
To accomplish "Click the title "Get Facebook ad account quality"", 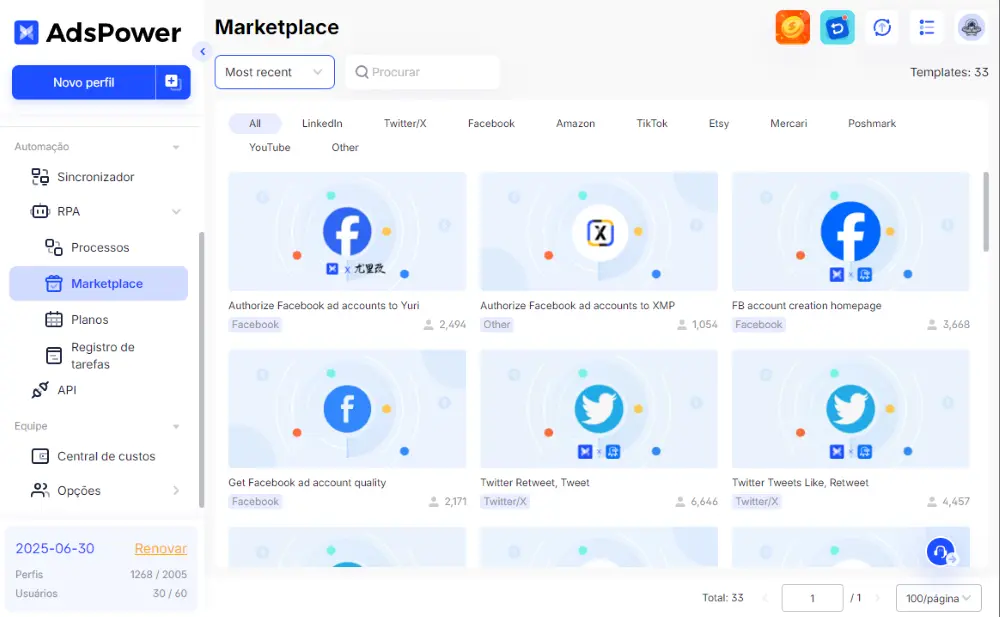I will tap(307, 483).
